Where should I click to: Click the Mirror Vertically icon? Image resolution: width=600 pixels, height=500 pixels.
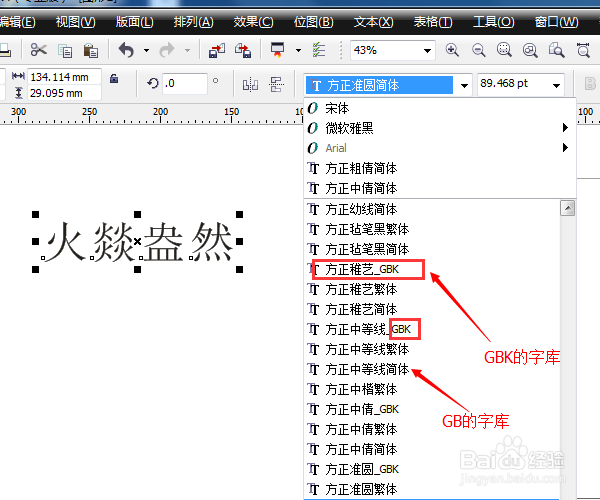point(276,84)
